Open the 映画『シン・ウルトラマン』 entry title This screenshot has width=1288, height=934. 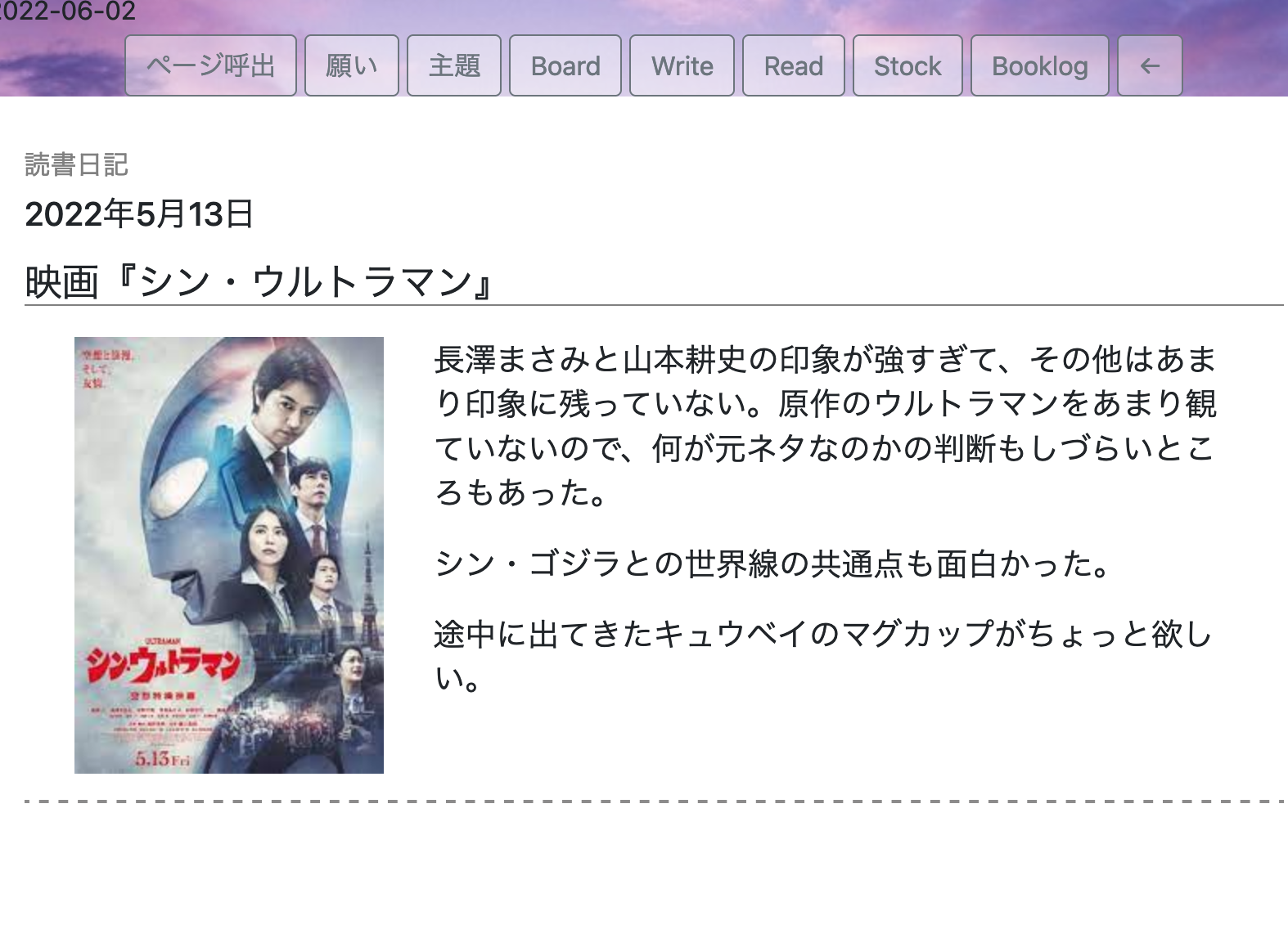[x=259, y=282]
